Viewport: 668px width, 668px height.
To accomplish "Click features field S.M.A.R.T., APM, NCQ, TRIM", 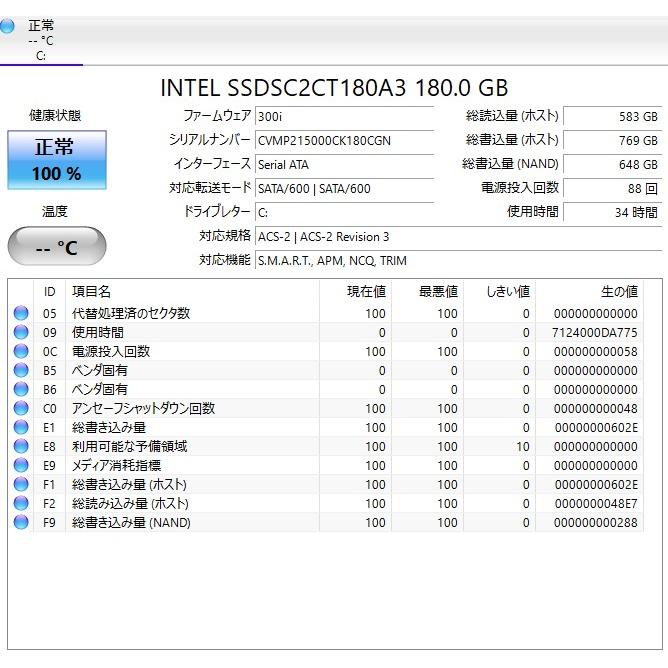I will (x=458, y=260).
